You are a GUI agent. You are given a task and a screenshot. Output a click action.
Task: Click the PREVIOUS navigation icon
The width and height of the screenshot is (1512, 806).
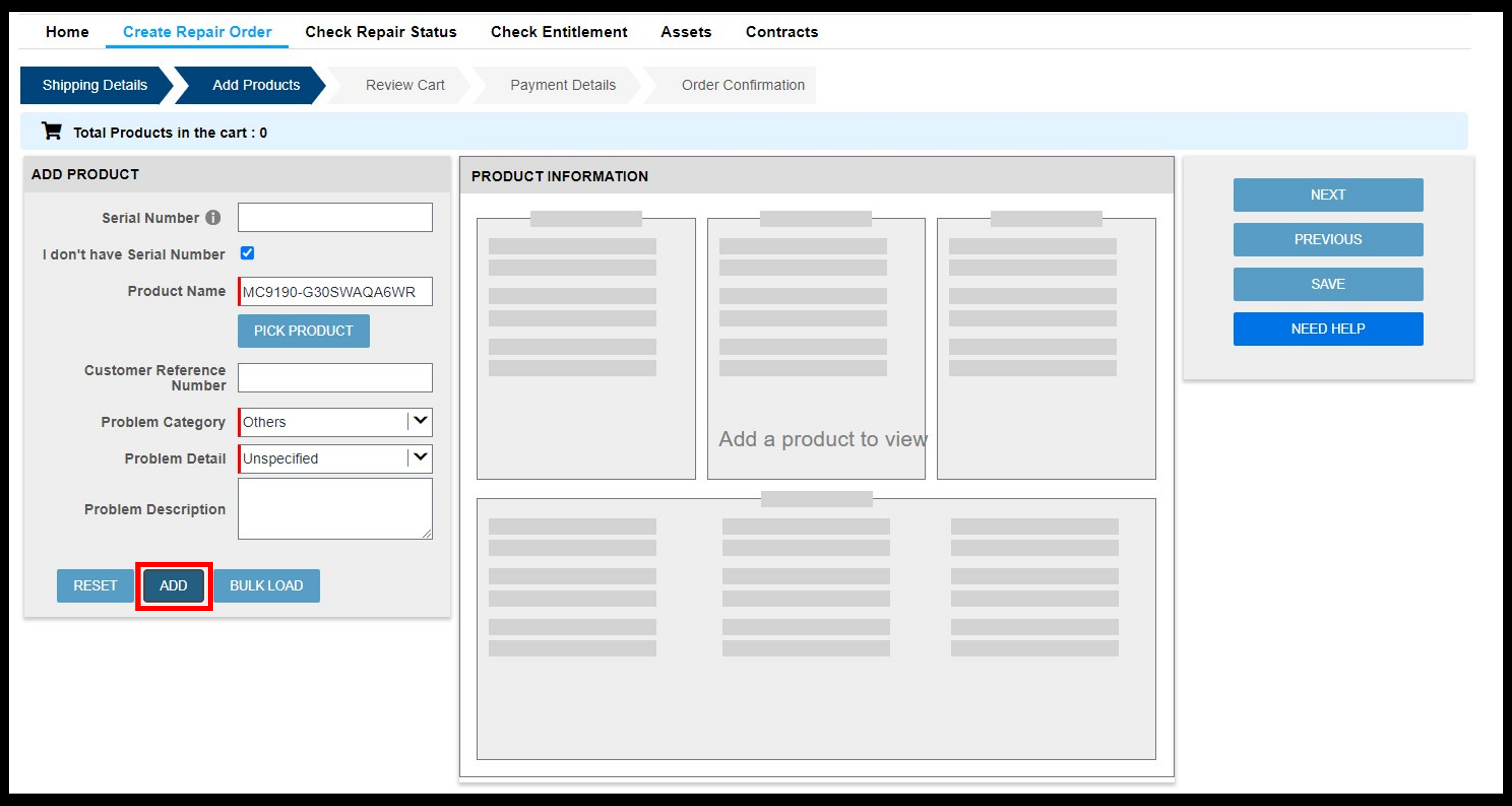[x=1328, y=239]
